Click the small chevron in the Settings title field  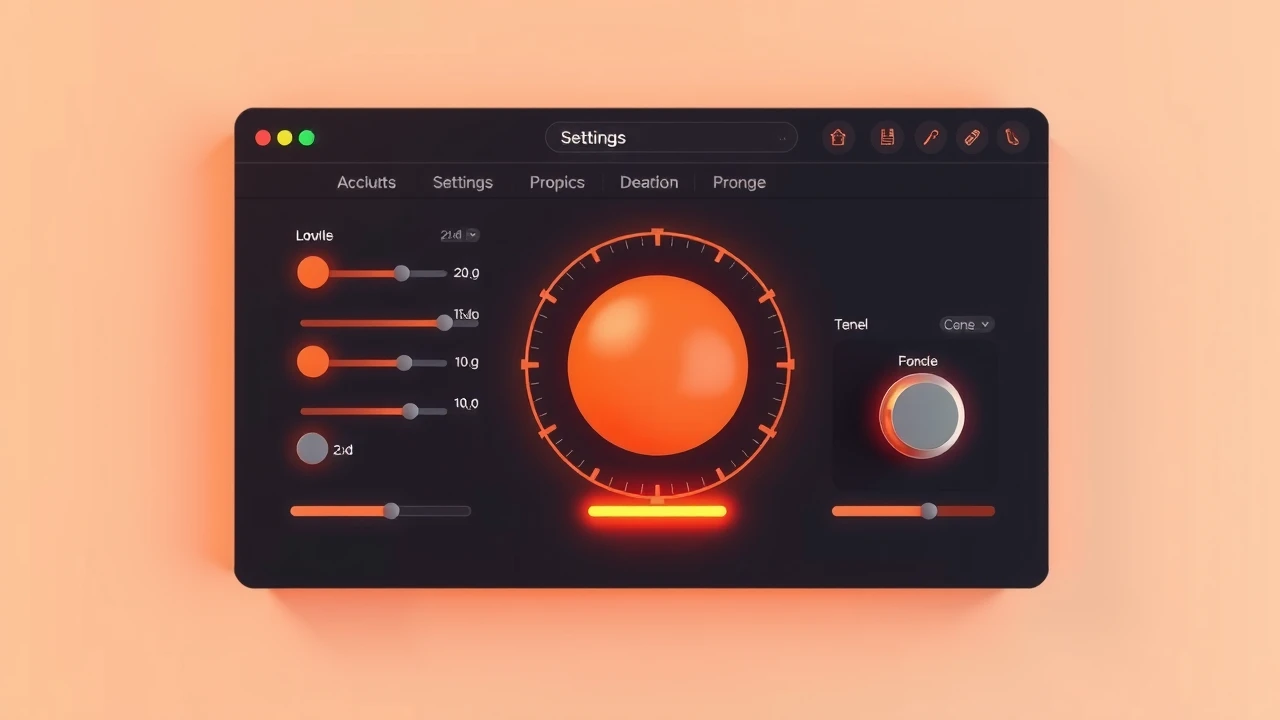(x=781, y=139)
